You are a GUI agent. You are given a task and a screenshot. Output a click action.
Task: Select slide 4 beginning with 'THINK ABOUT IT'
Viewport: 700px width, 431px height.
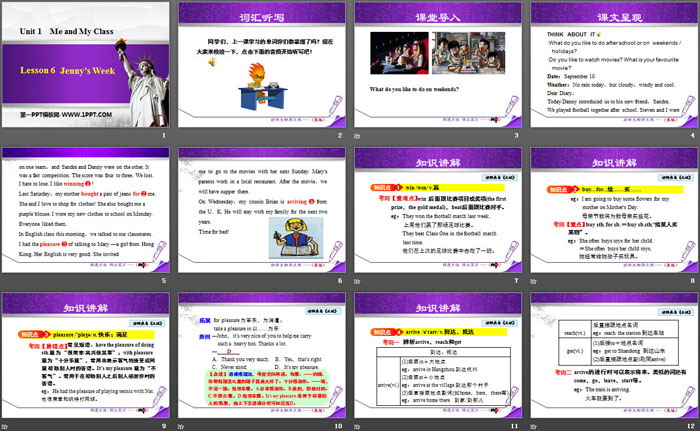click(x=614, y=65)
